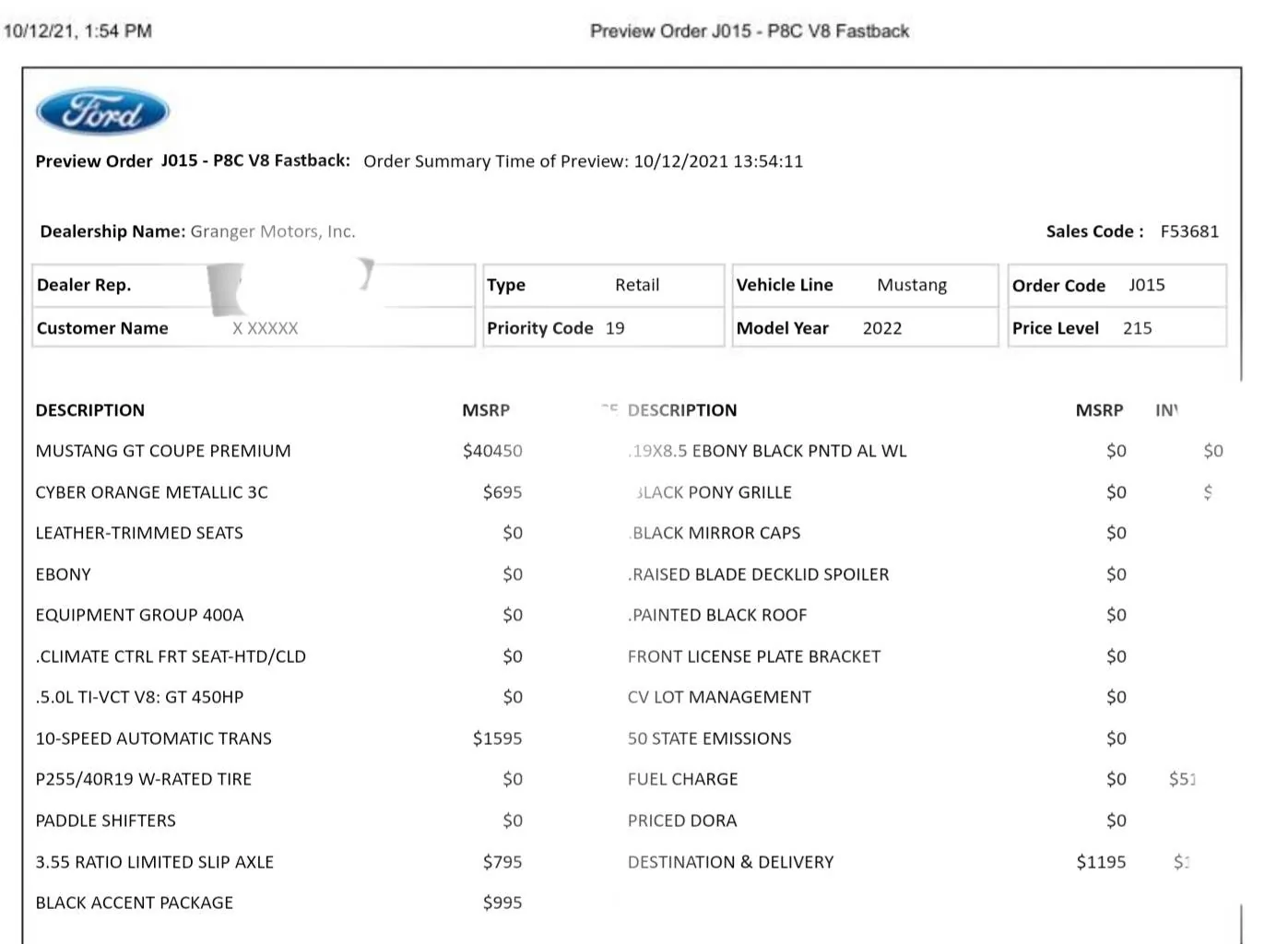The height and width of the screenshot is (944, 1288).
Task: Select .PAINTED BLACK ROOF item
Action: (x=717, y=615)
